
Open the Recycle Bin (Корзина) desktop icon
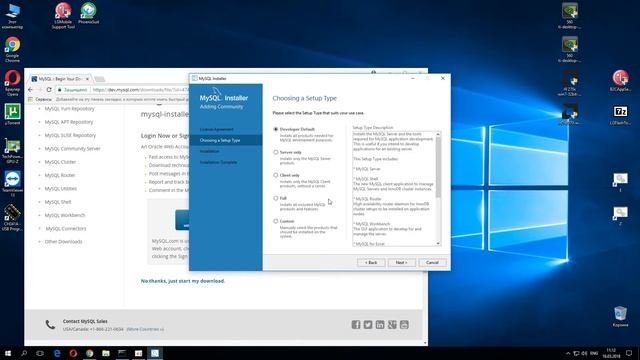620,316
